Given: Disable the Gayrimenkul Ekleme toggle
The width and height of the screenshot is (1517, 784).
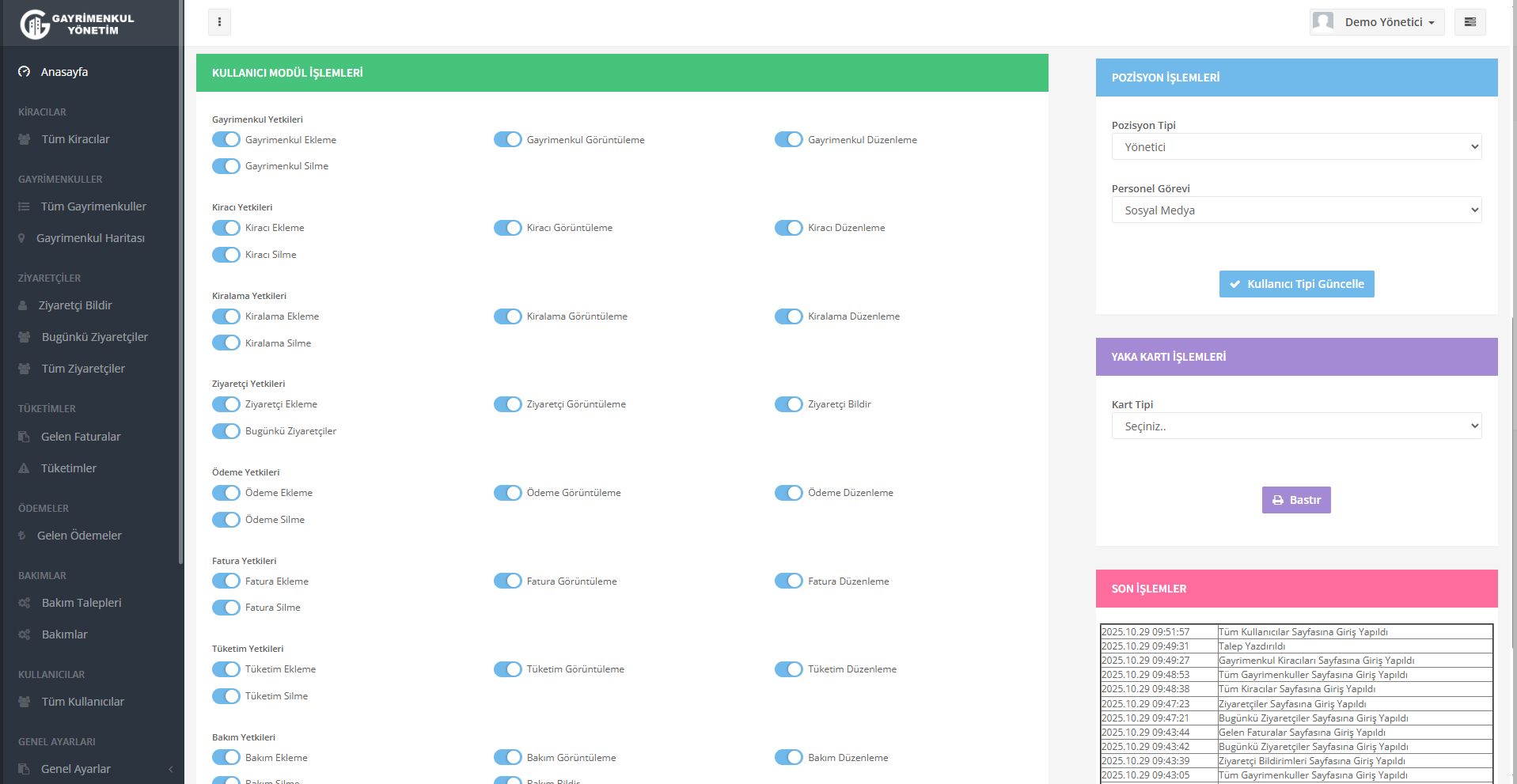Looking at the screenshot, I should [226, 140].
